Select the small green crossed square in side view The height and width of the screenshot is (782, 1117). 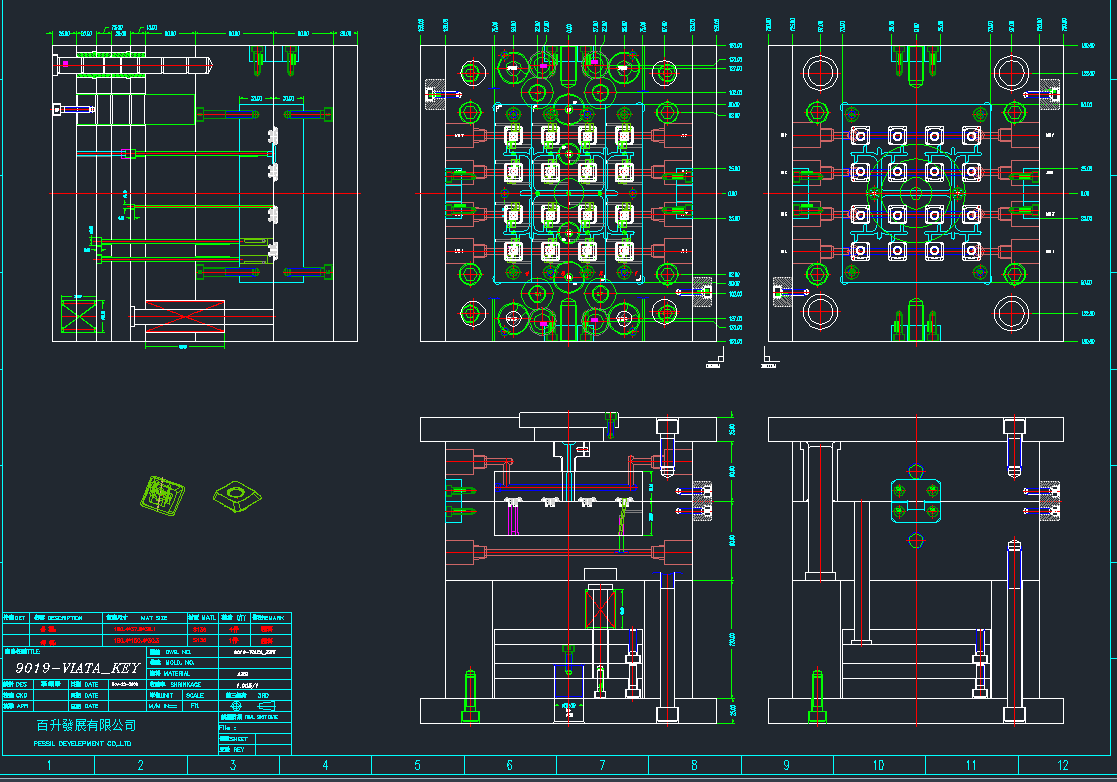pos(81,315)
